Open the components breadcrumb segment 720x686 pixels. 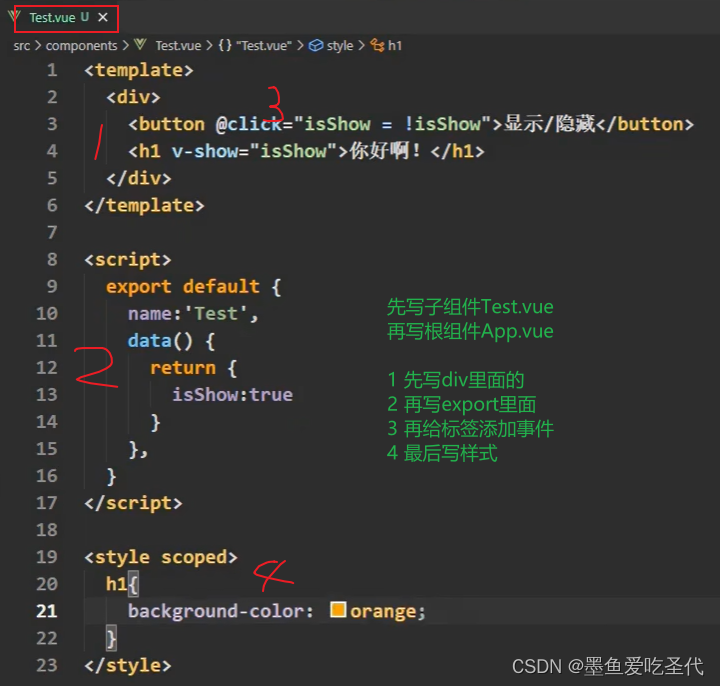tap(81, 45)
